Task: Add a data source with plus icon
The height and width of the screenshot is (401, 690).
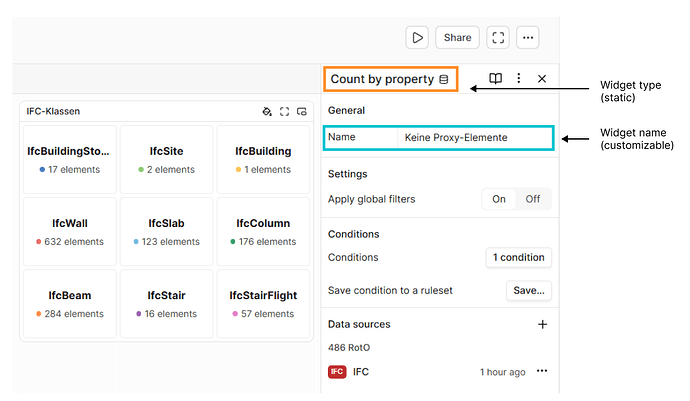Action: (542, 324)
